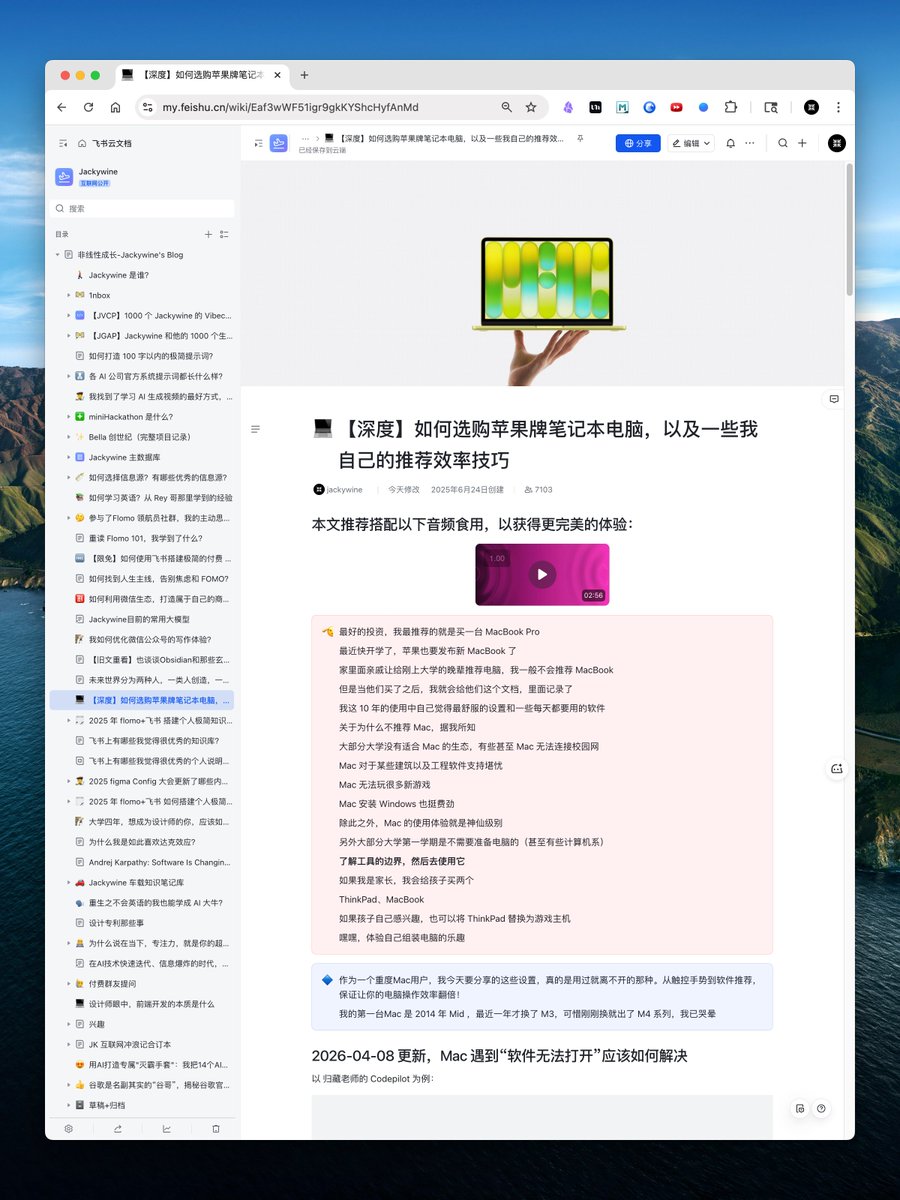Play the embedded audio clip
The image size is (900, 1200).
(x=542, y=574)
